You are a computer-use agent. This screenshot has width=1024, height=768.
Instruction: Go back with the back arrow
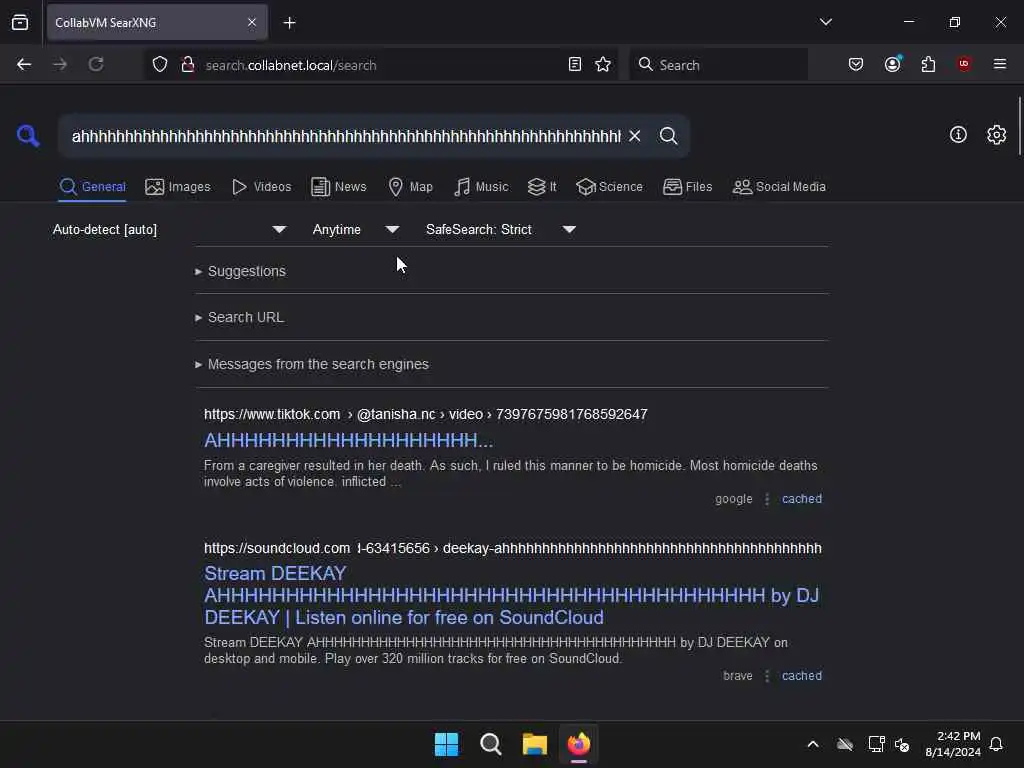(x=24, y=64)
